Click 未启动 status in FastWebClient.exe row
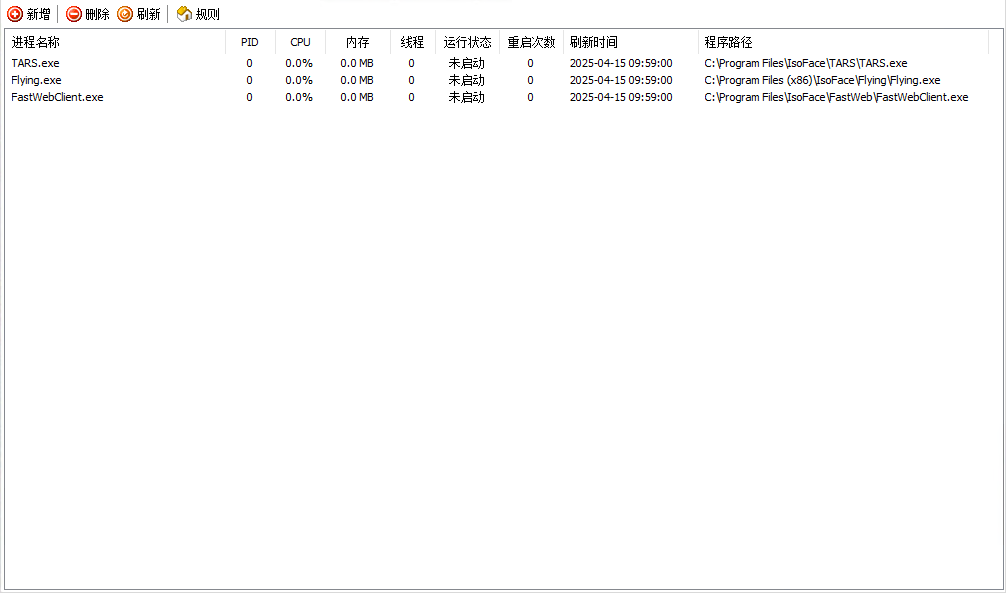1006x593 pixels. [466, 98]
